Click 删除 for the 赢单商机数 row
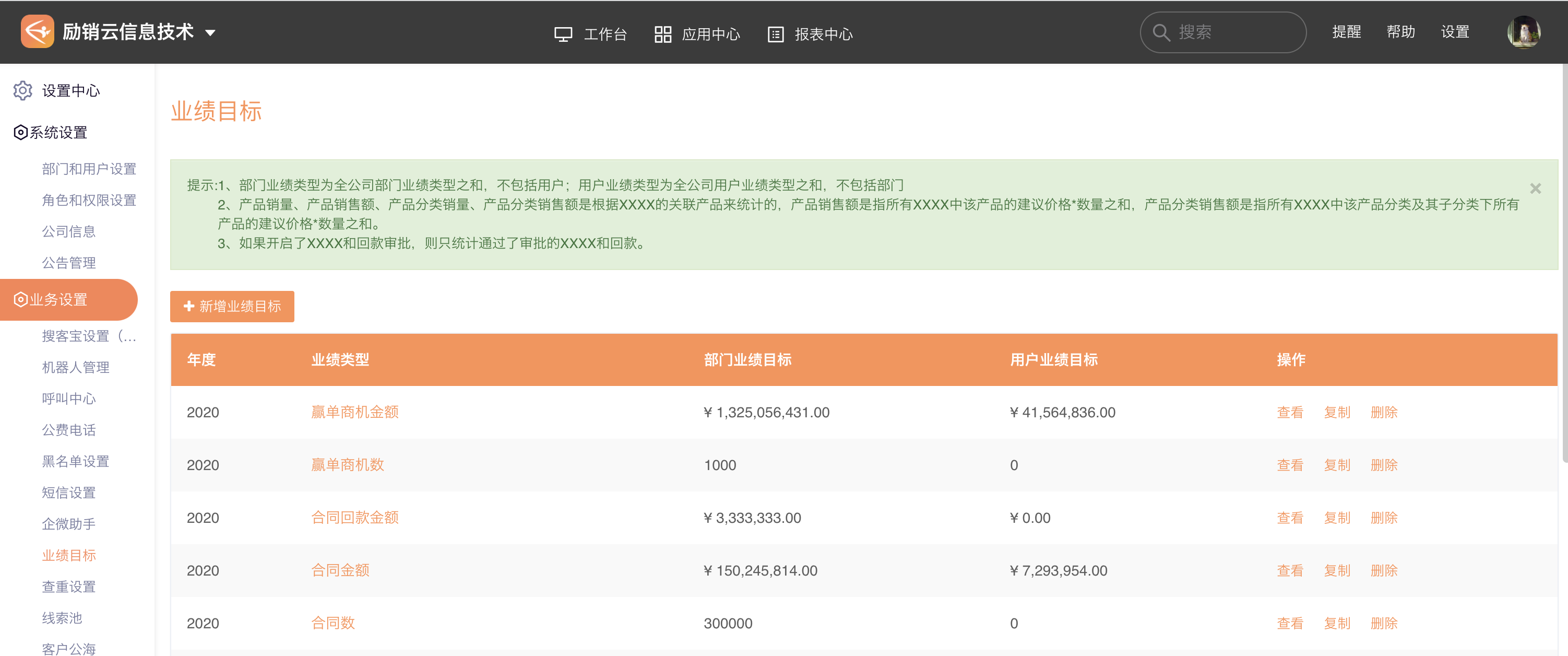This screenshot has width=1568, height=656. coord(1384,465)
